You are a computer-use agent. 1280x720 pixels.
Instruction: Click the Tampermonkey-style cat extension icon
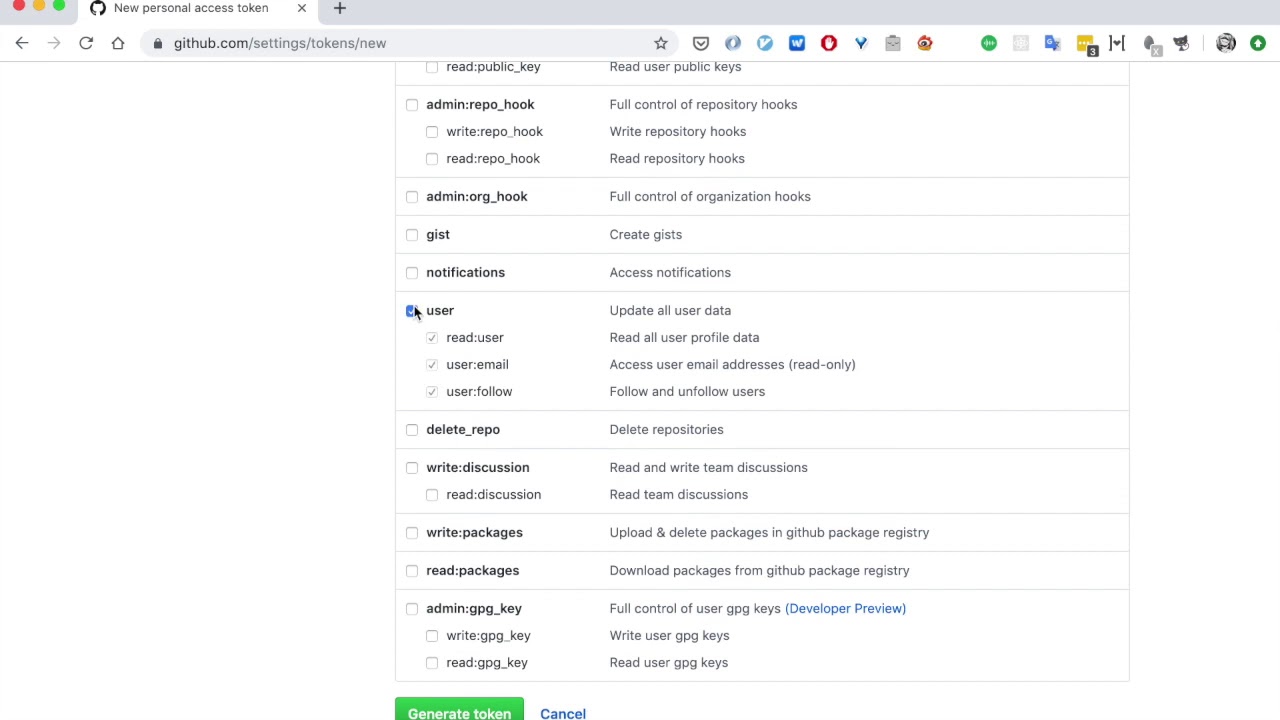pos(1181,43)
